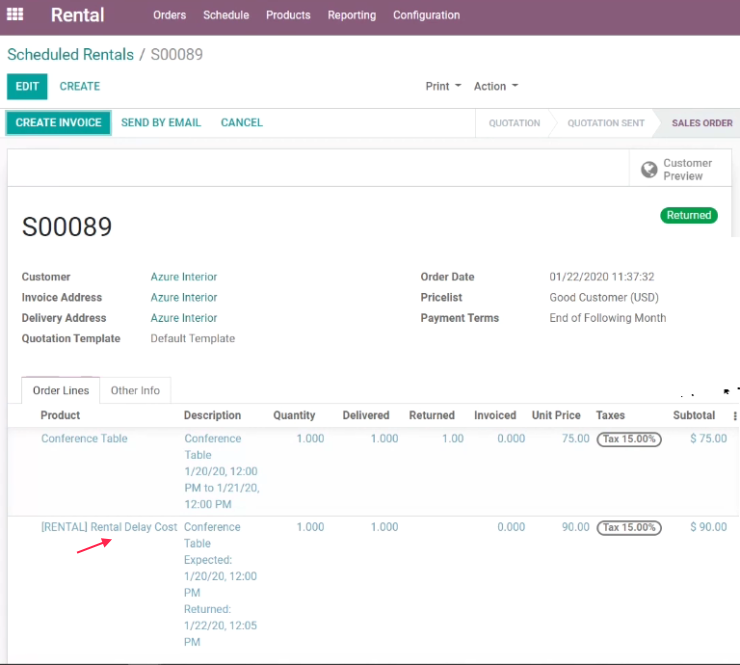This screenshot has height=665, width=740.
Task: Click the Taxes column header
Action: pyautogui.click(x=610, y=415)
